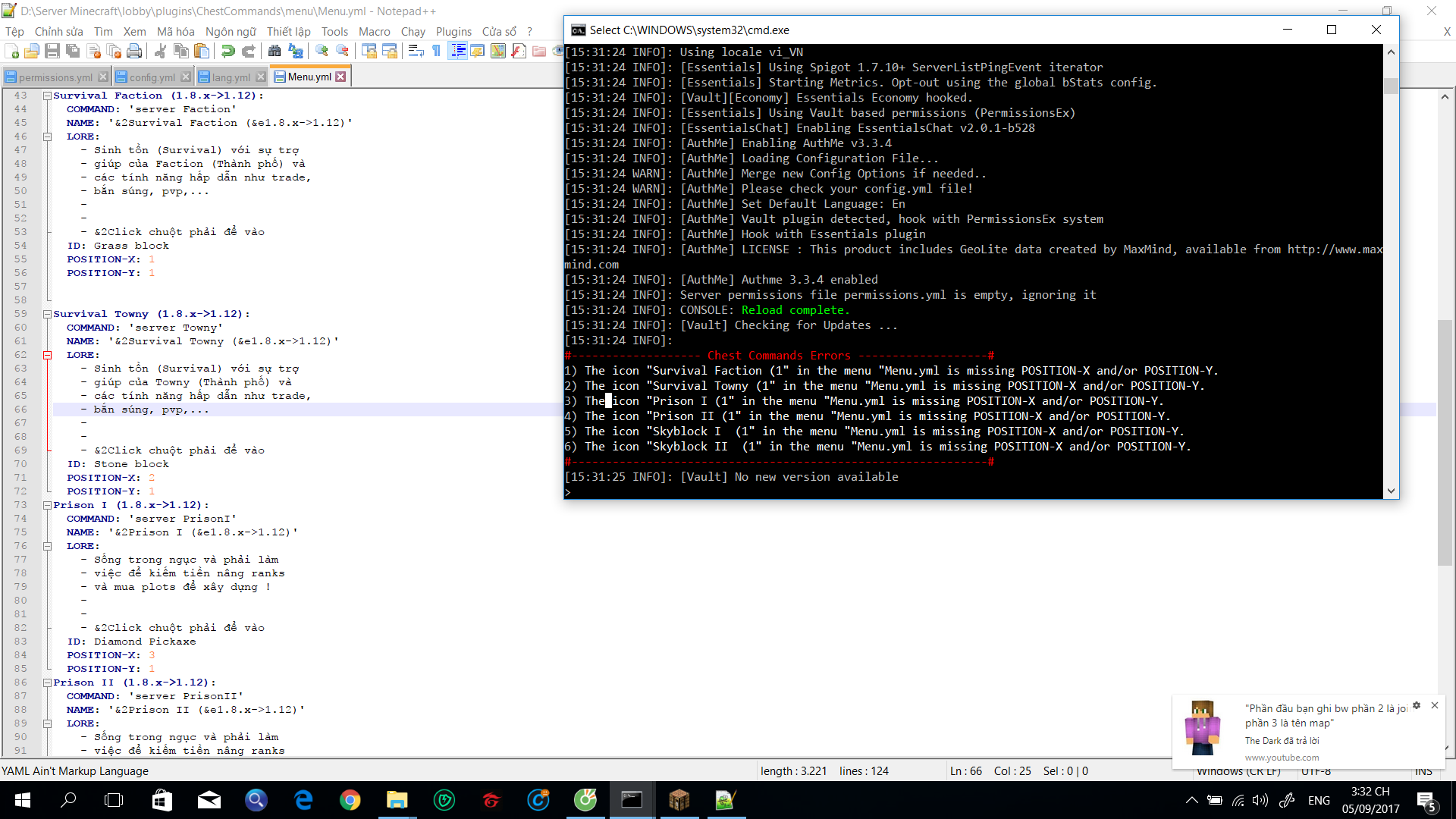Open Chrome from the taskbar
Screen dimensions: 1456x819
[350, 800]
